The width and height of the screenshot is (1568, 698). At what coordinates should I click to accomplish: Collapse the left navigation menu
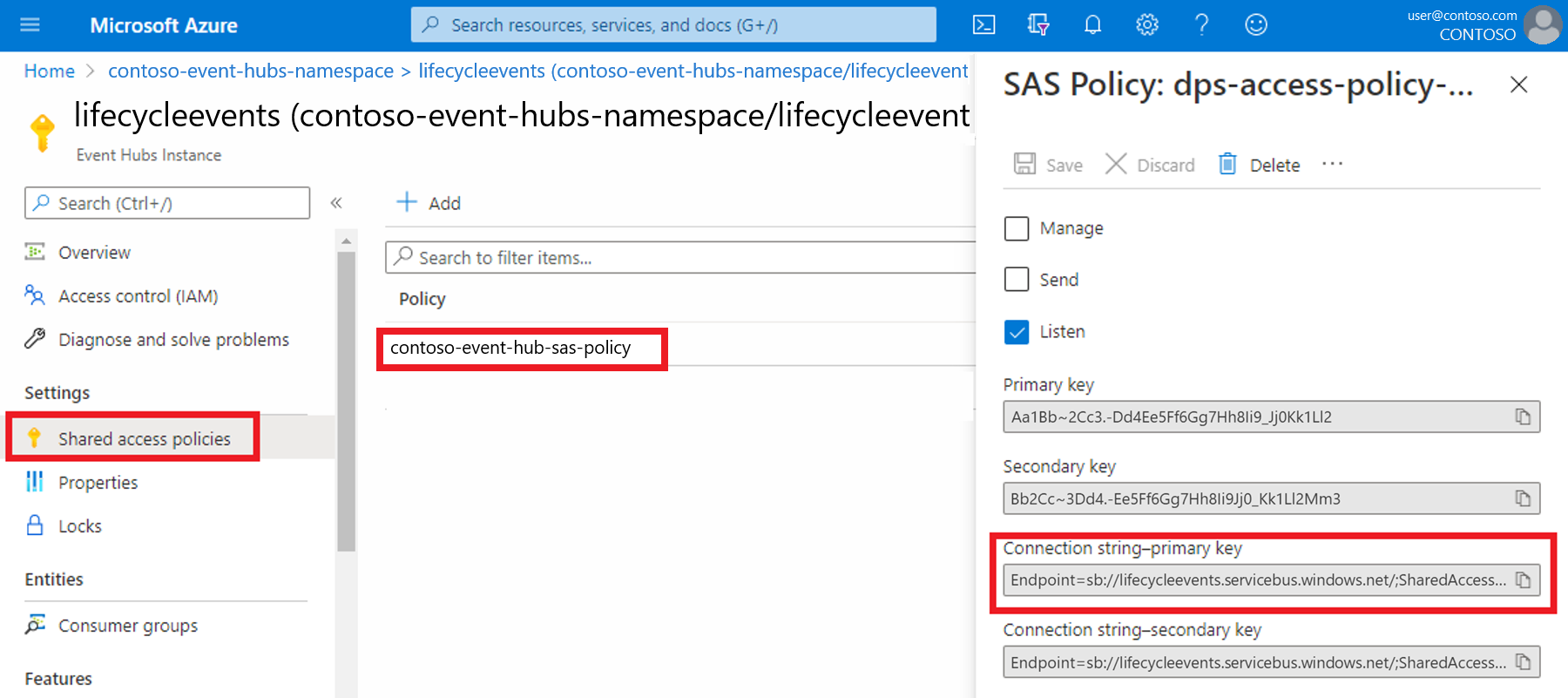pyautogui.click(x=336, y=203)
